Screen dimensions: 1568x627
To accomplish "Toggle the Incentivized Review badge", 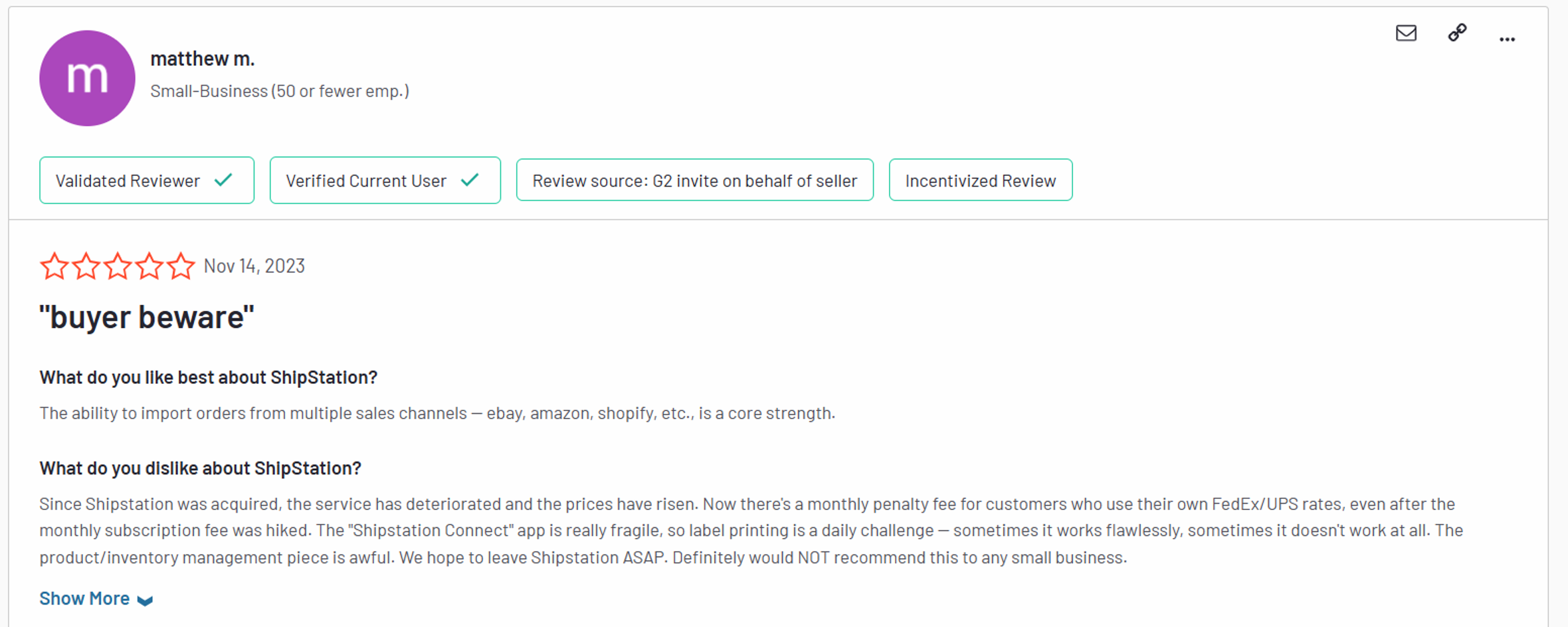I will (x=980, y=179).
